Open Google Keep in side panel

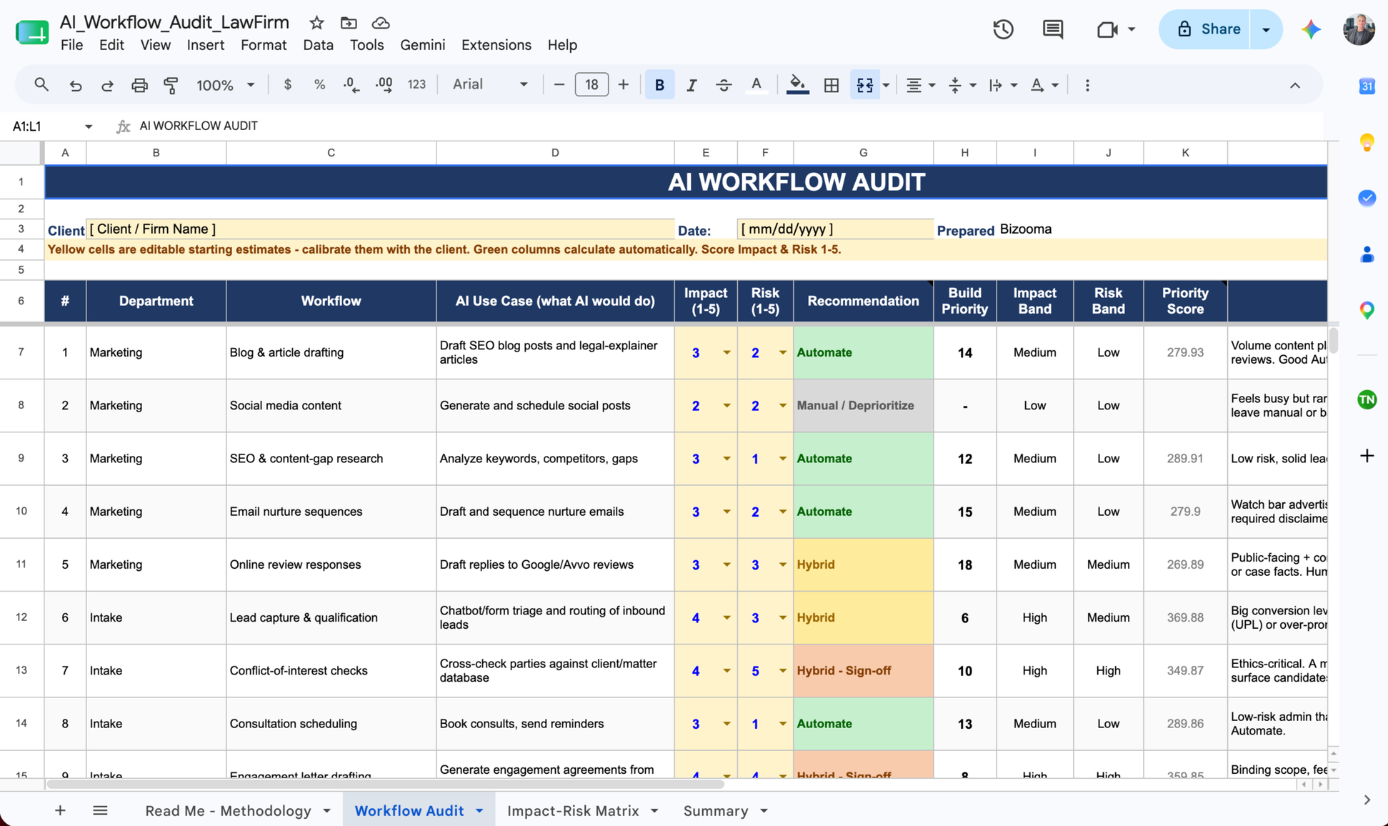coord(1367,142)
